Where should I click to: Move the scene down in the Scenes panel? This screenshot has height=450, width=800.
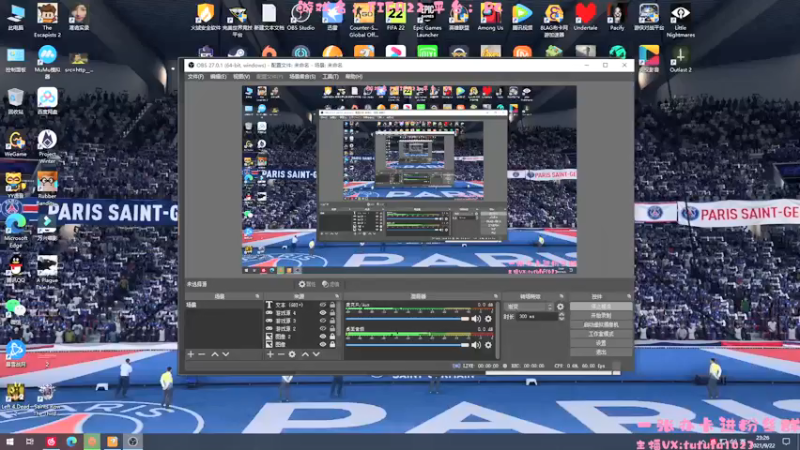[226, 354]
